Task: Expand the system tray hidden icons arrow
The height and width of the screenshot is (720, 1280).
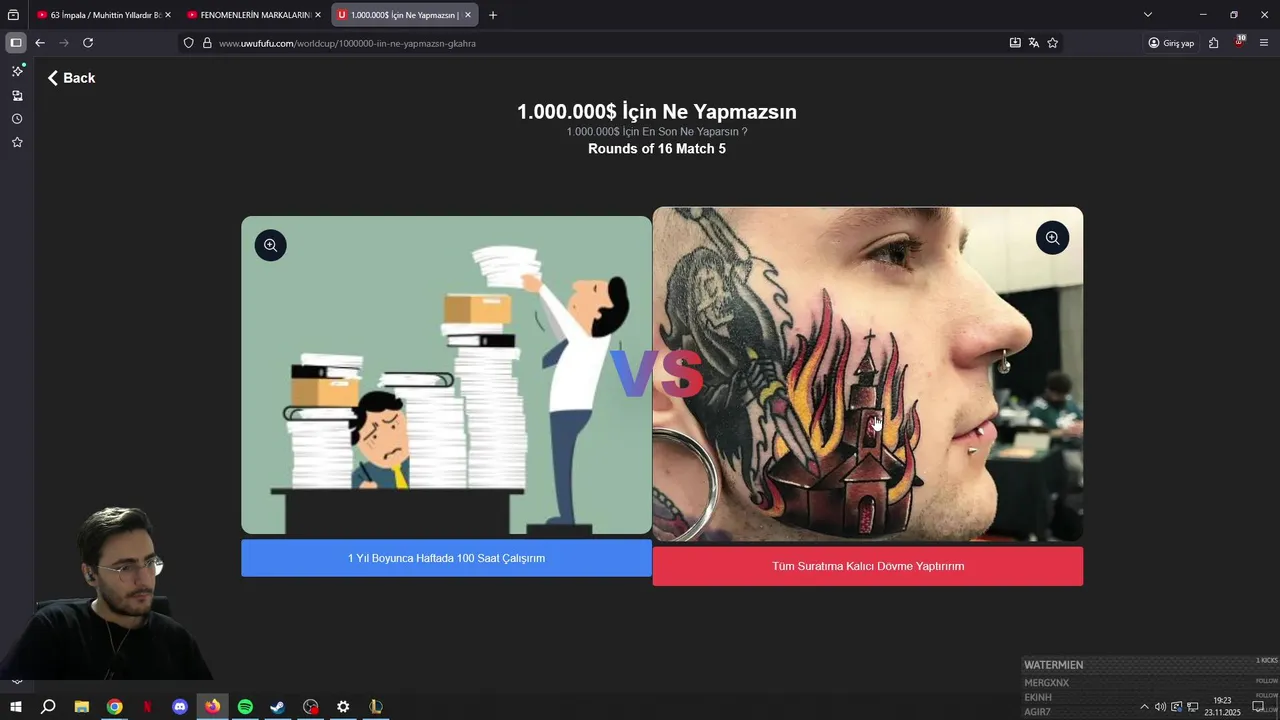Action: 1144,707
